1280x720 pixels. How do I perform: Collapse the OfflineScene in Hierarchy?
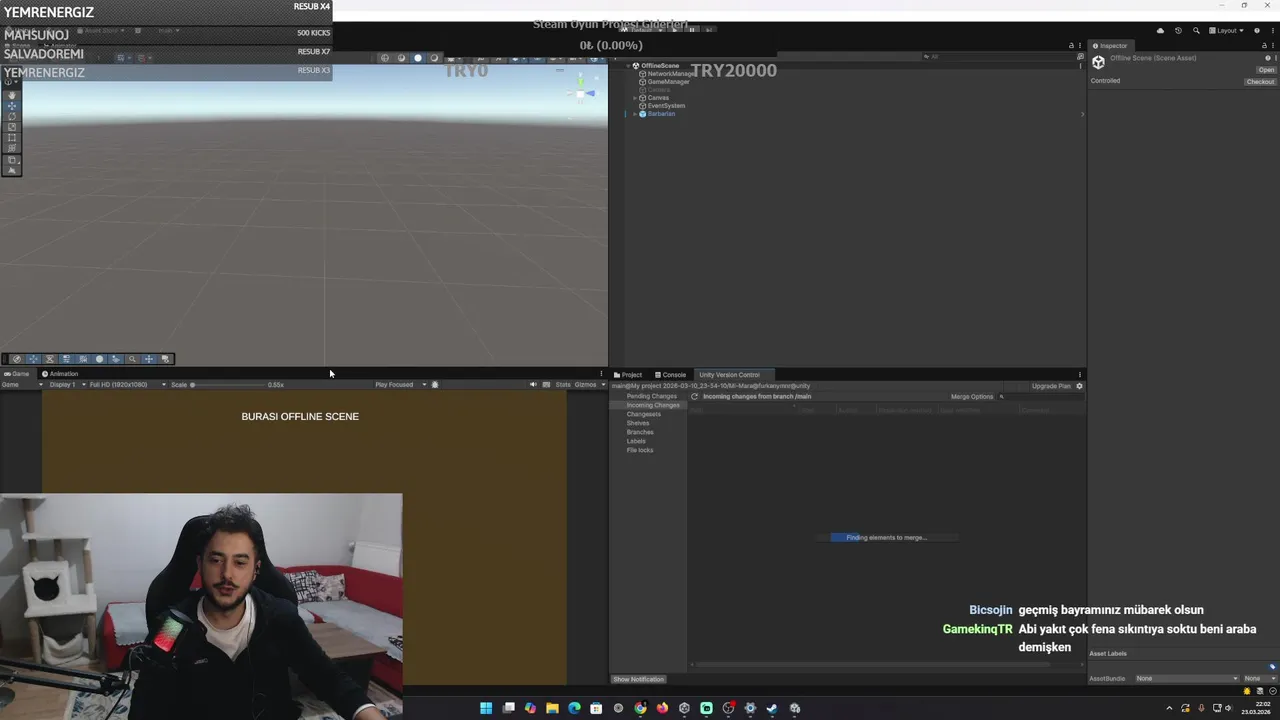[x=628, y=66]
